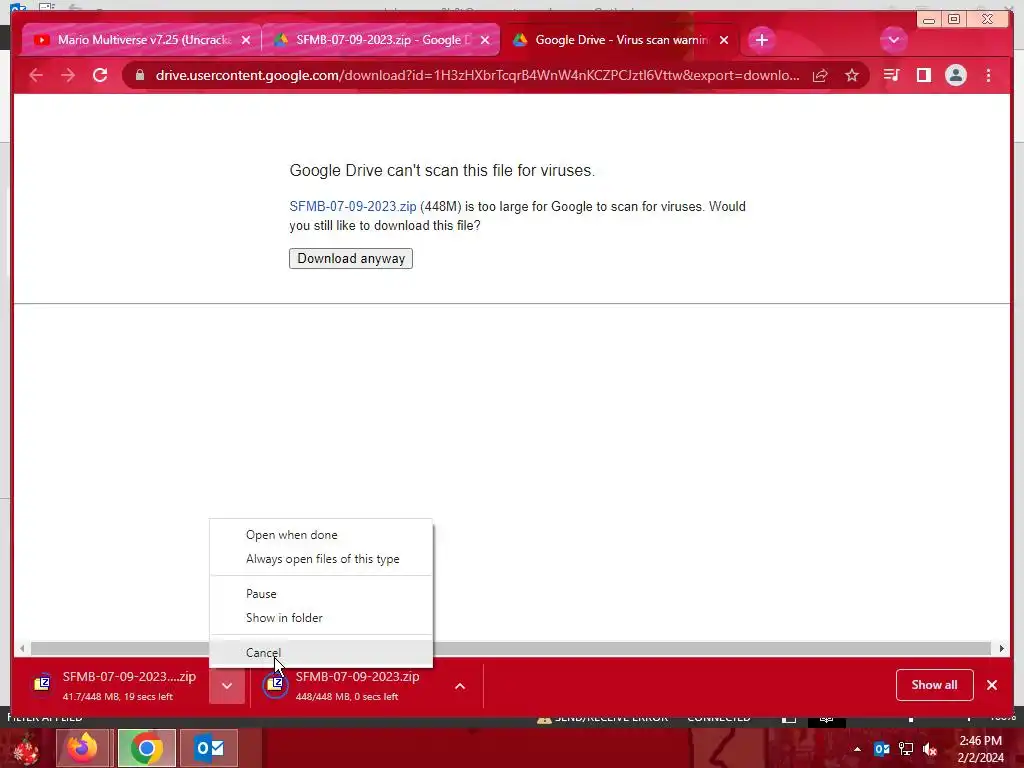Open Chrome's three-dot menu

[988, 75]
